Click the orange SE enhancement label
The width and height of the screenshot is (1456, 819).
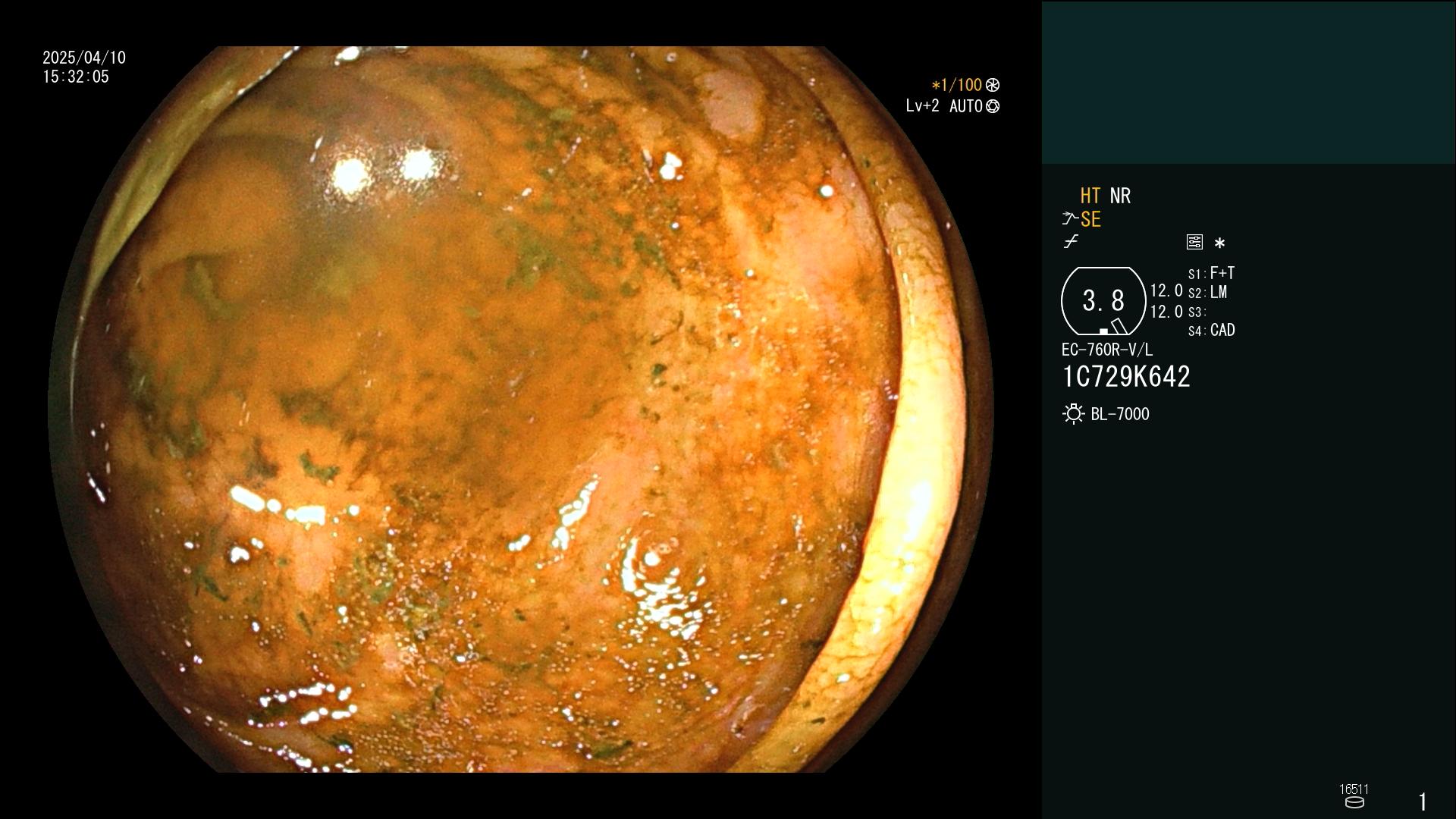coord(1090,220)
